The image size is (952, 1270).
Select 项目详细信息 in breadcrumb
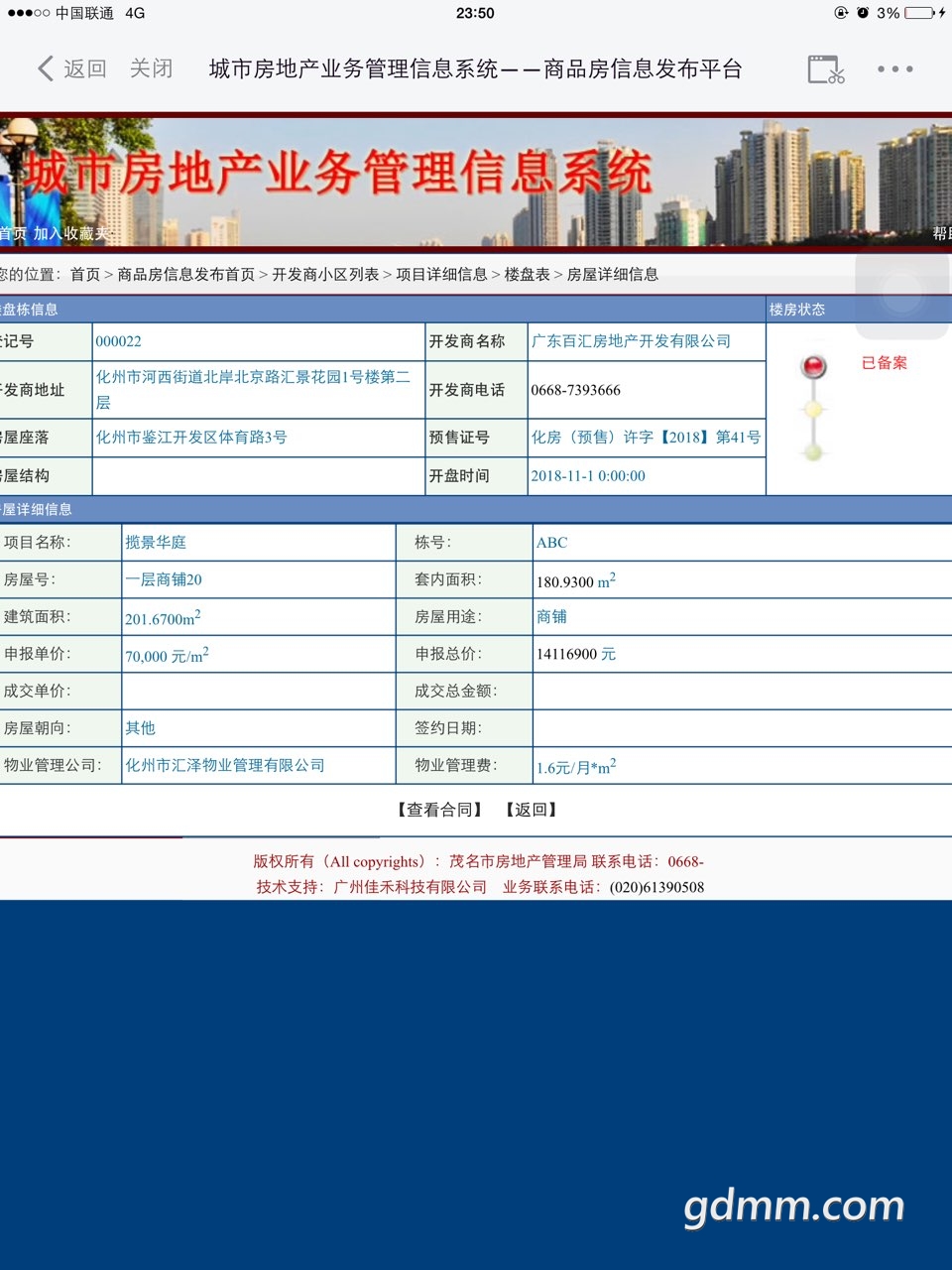click(x=441, y=275)
